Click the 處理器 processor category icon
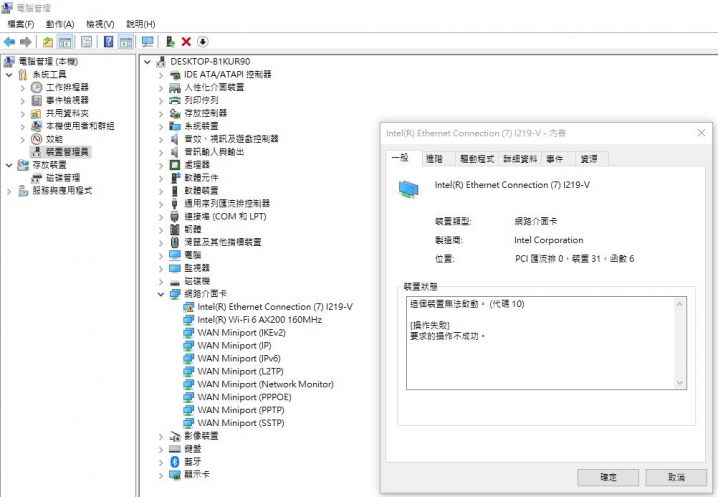This screenshot has width=720, height=497. point(175,164)
